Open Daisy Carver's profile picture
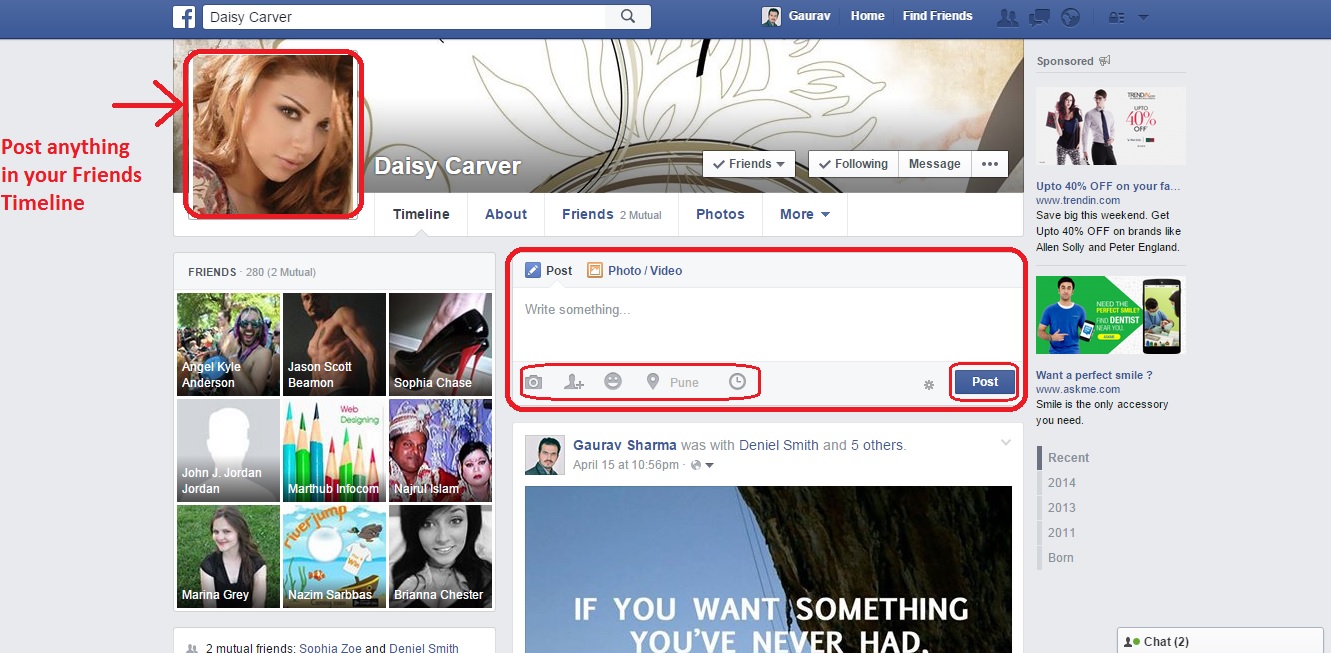The width and height of the screenshot is (1331, 653). (273, 134)
